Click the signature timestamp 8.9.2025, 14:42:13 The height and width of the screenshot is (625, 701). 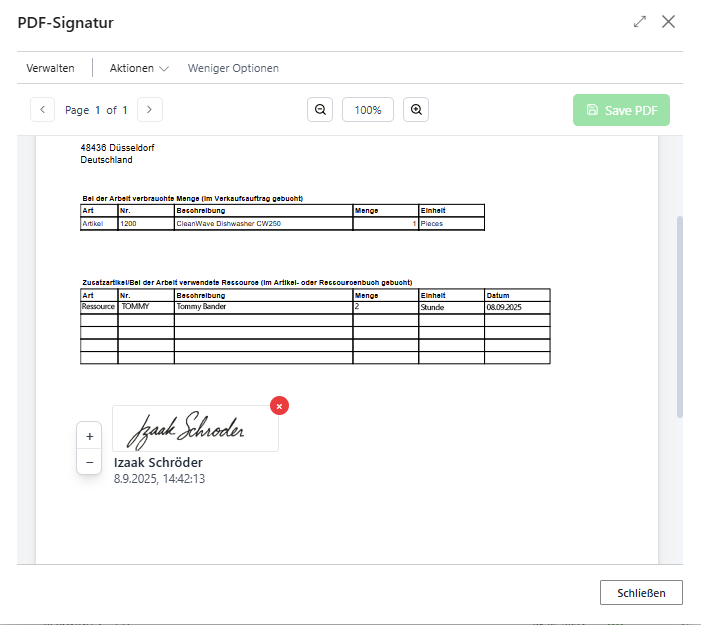(x=159, y=479)
